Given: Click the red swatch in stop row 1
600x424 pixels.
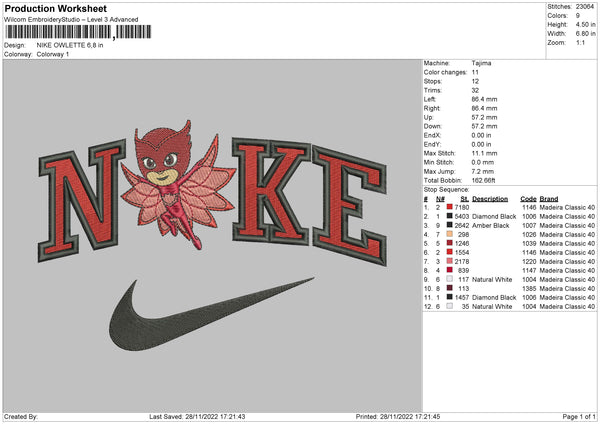Looking at the screenshot, I should pyautogui.click(x=450, y=207).
